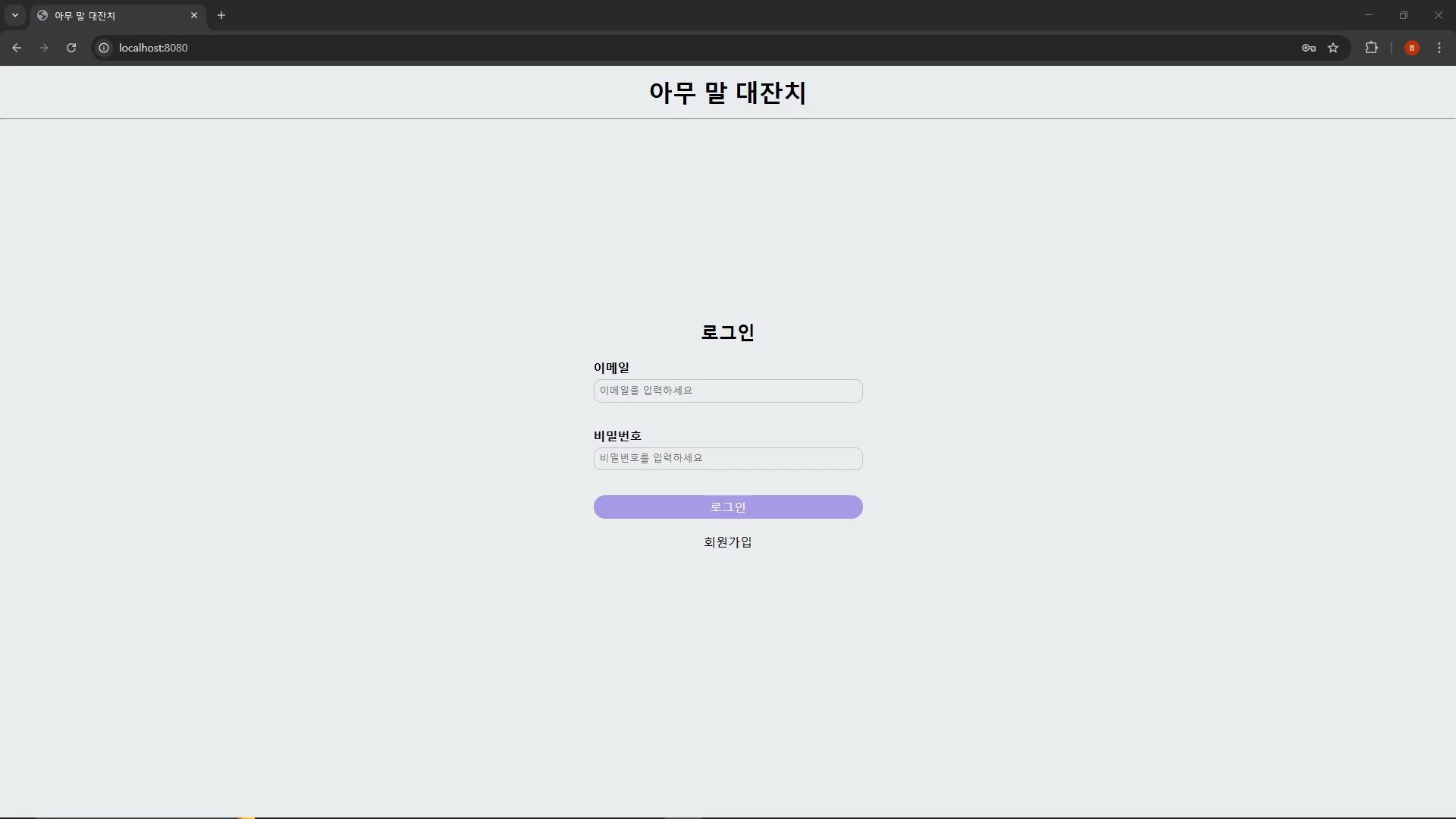1456x819 pixels.
Task: Go back using browser back arrow
Action: [17, 48]
